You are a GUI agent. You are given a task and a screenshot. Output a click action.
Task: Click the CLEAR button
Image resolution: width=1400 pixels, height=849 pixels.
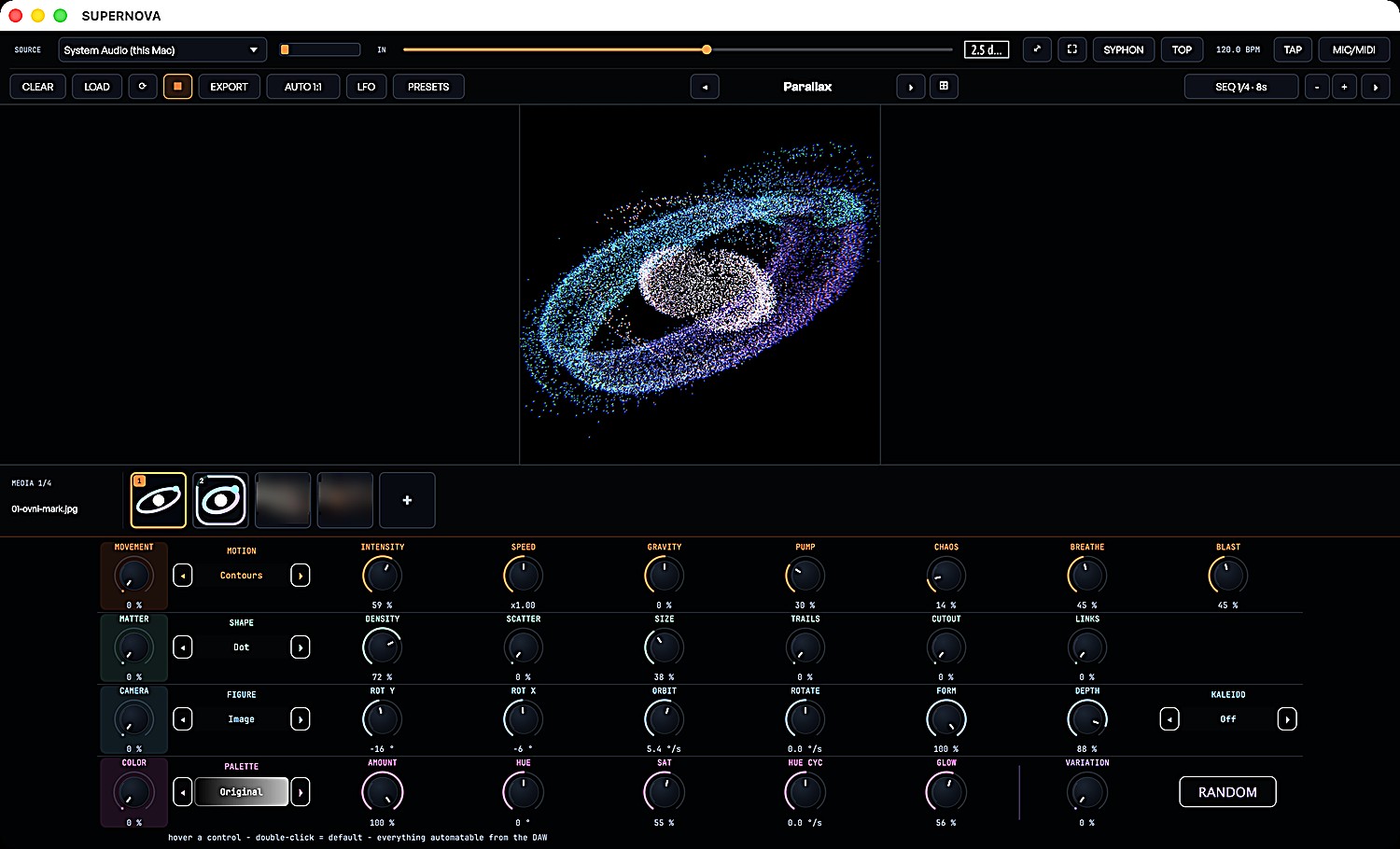[38, 87]
